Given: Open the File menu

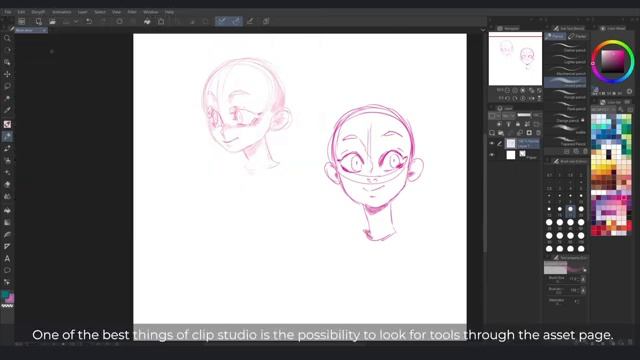Looking at the screenshot, I should pos(8,12).
